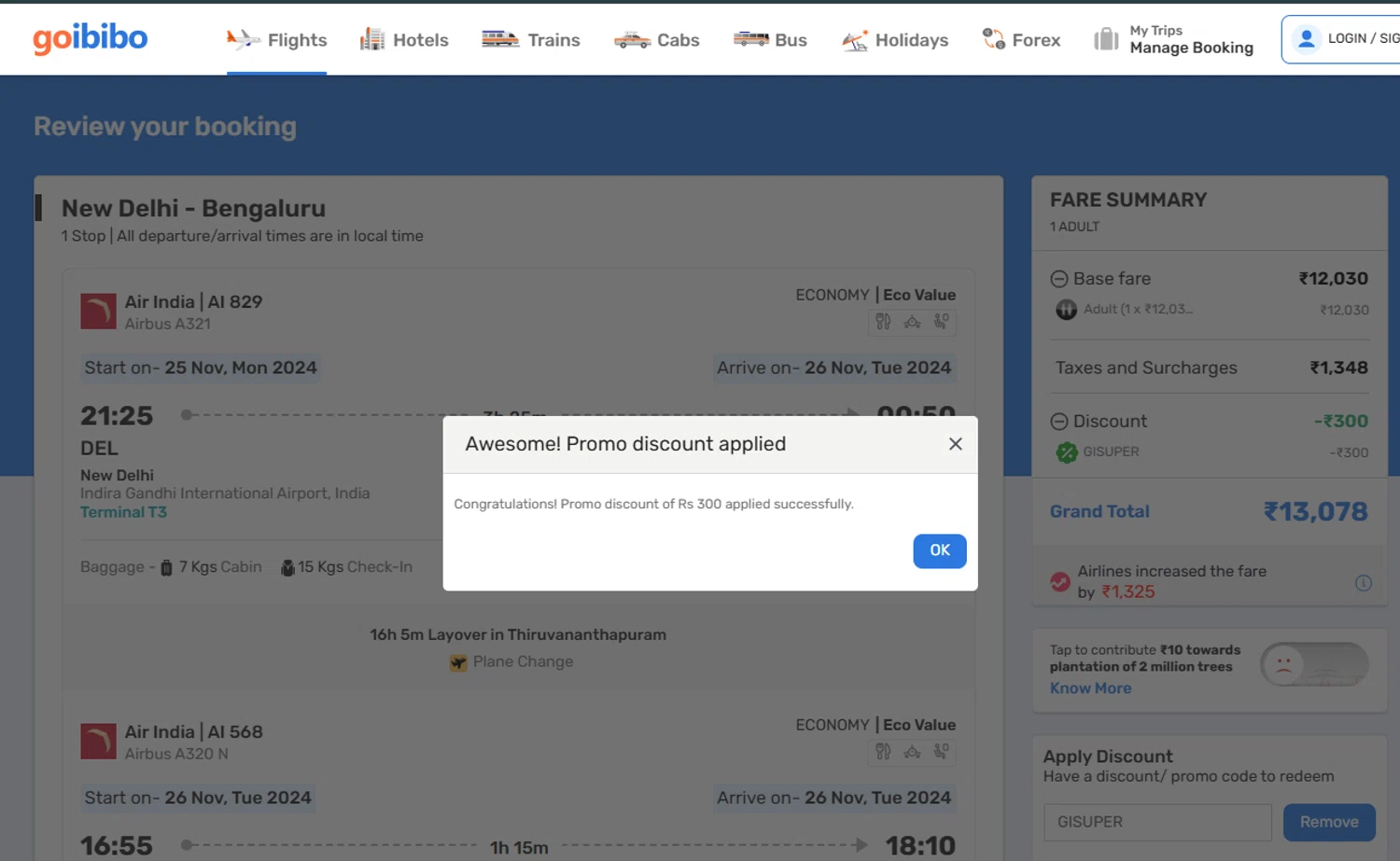Click the user avatar icon in Login button
This screenshot has height=861, width=1400.
click(1307, 38)
